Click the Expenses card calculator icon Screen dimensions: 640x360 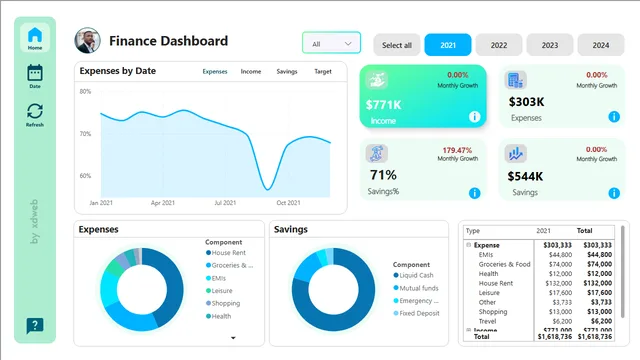(516, 80)
